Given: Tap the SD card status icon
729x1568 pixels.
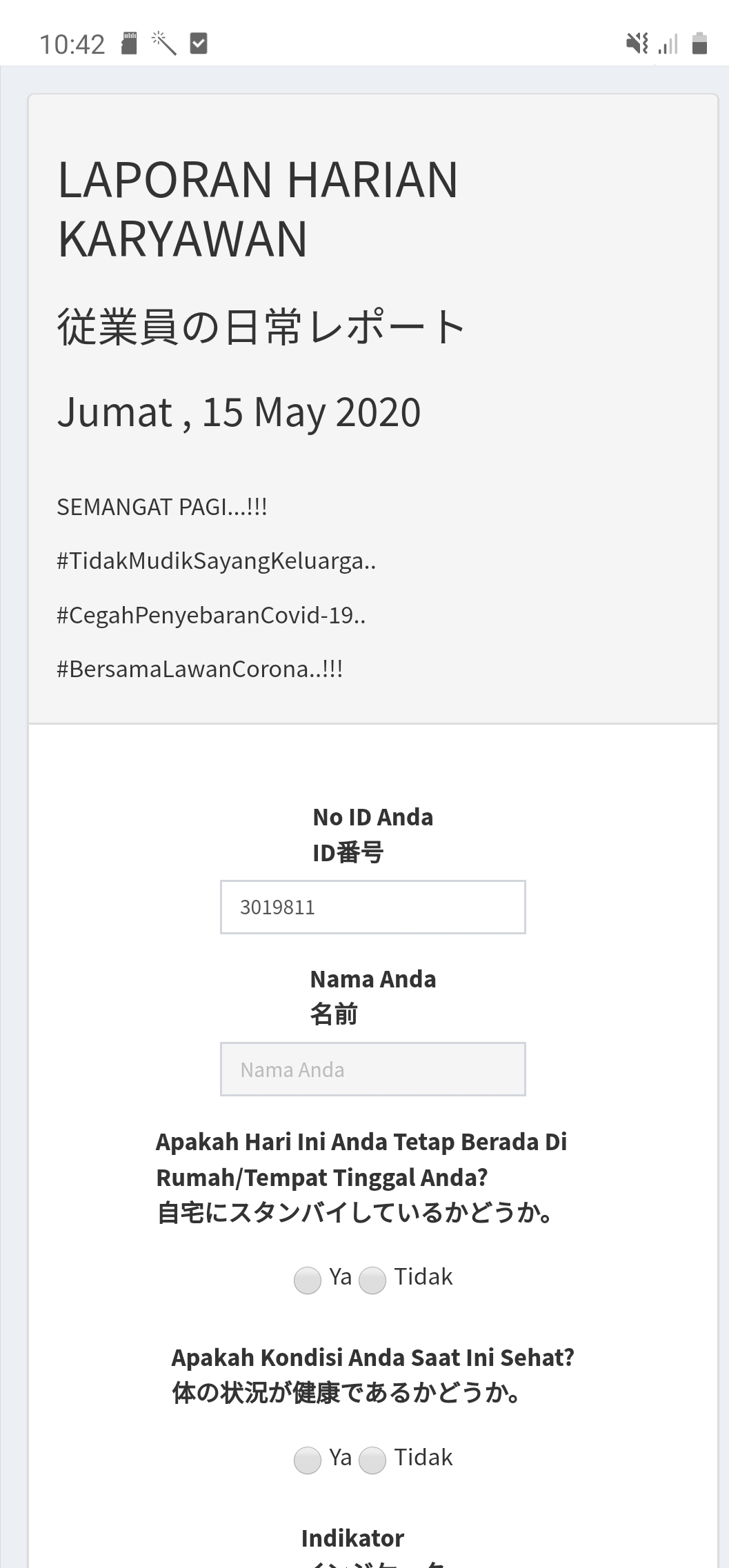Looking at the screenshot, I should coord(129,43).
